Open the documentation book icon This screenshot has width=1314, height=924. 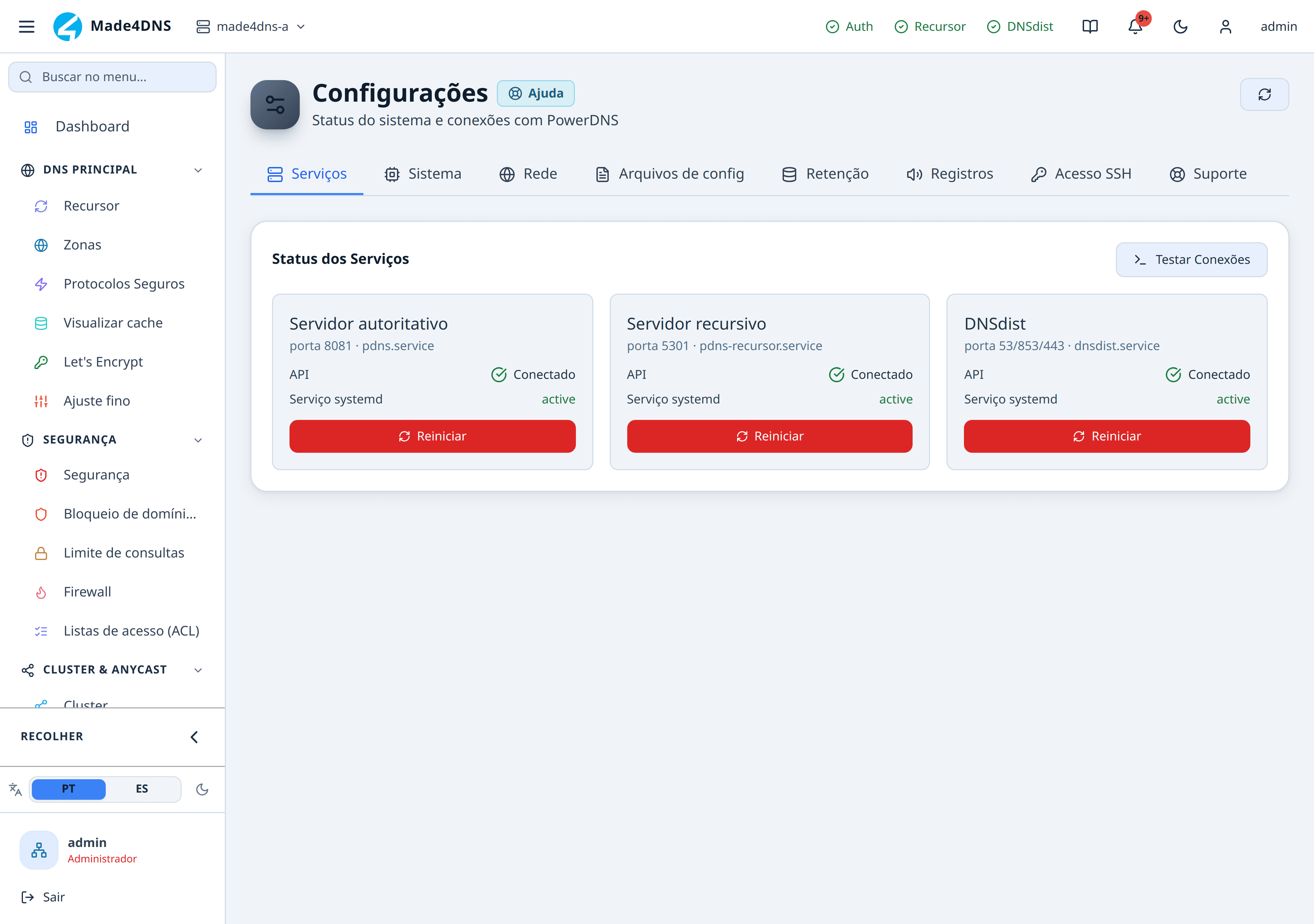[1090, 26]
